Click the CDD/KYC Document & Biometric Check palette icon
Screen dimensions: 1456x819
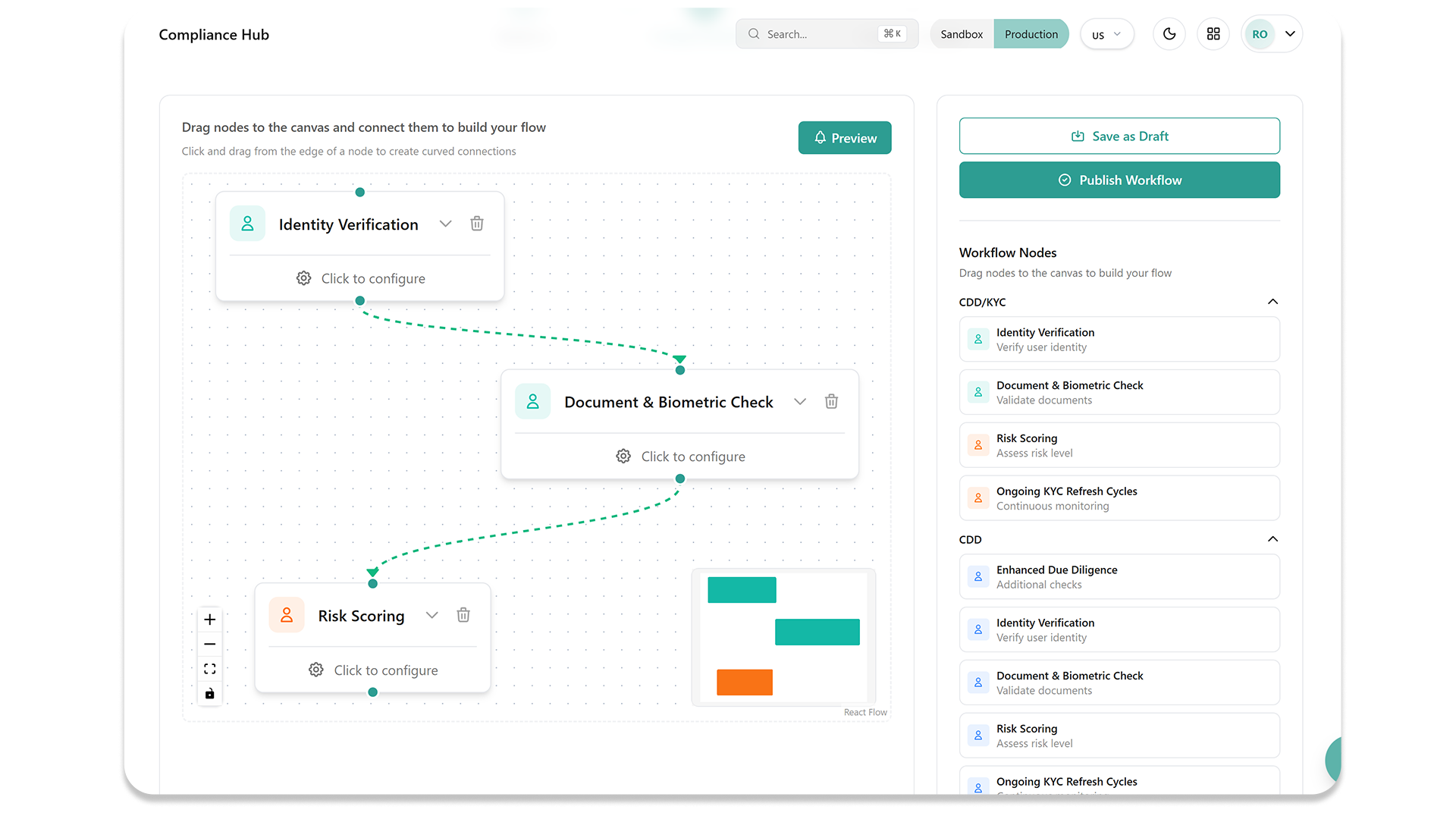coord(978,392)
